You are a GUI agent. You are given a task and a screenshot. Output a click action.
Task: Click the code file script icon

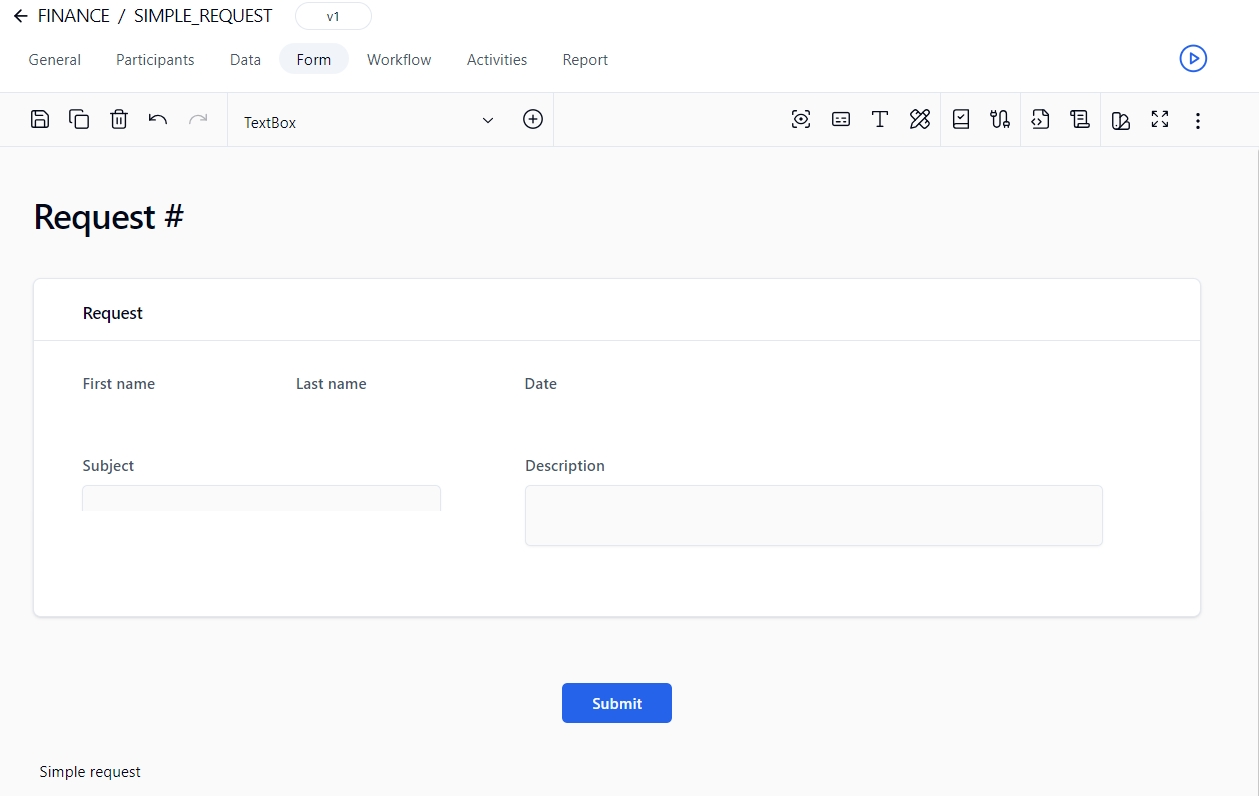click(x=1040, y=120)
